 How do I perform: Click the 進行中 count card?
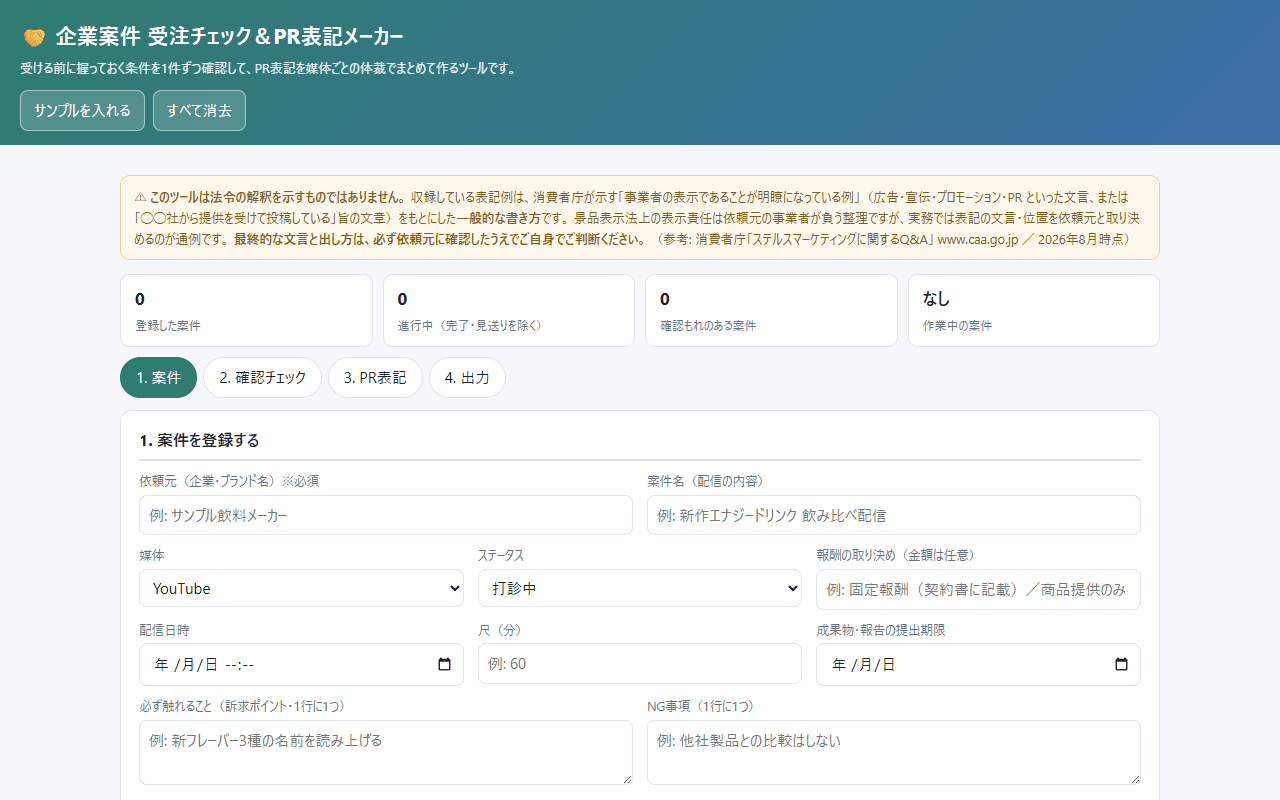[x=509, y=310]
